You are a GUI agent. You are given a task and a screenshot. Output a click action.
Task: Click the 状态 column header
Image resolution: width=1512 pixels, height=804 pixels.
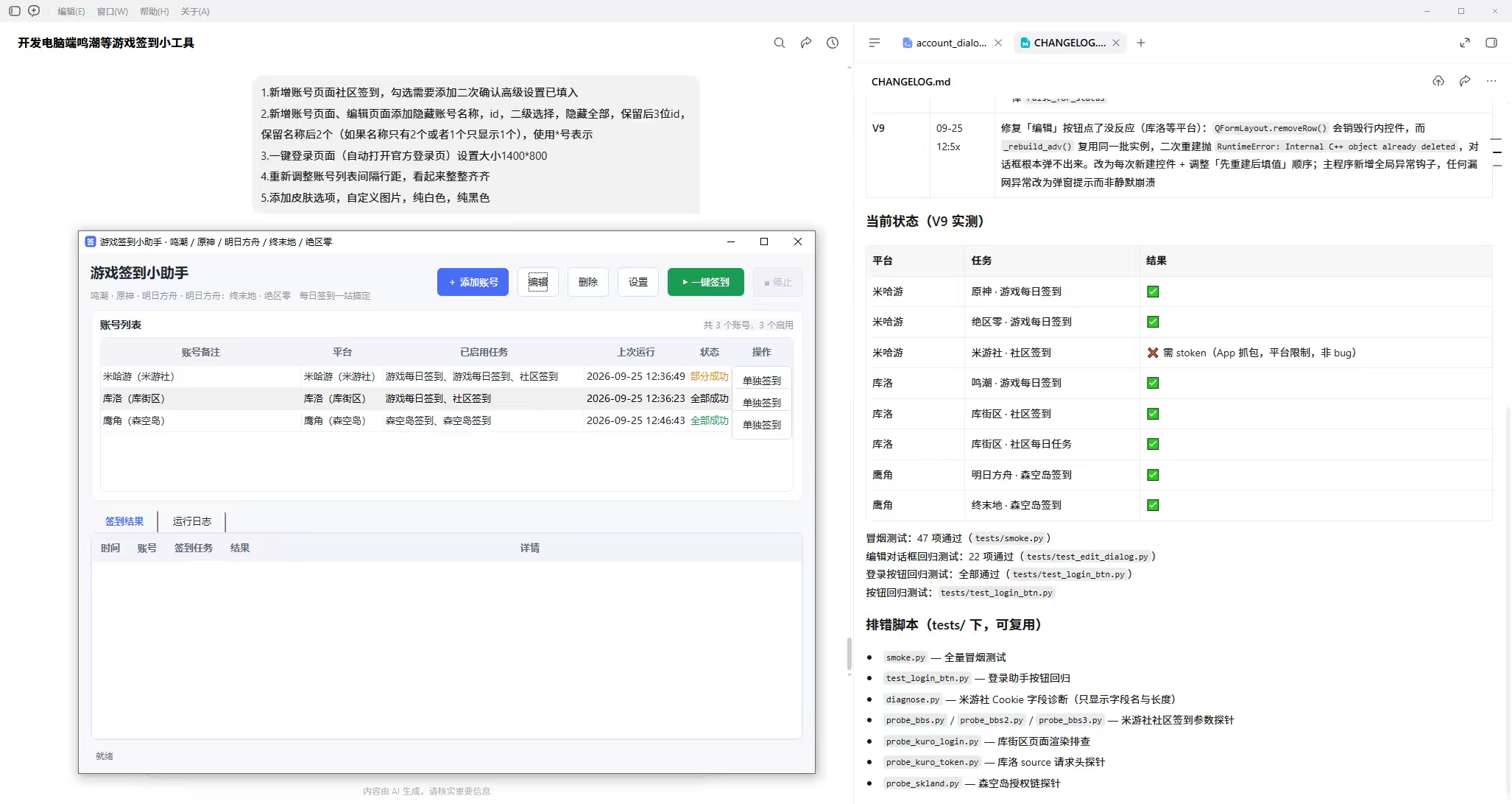click(x=710, y=352)
